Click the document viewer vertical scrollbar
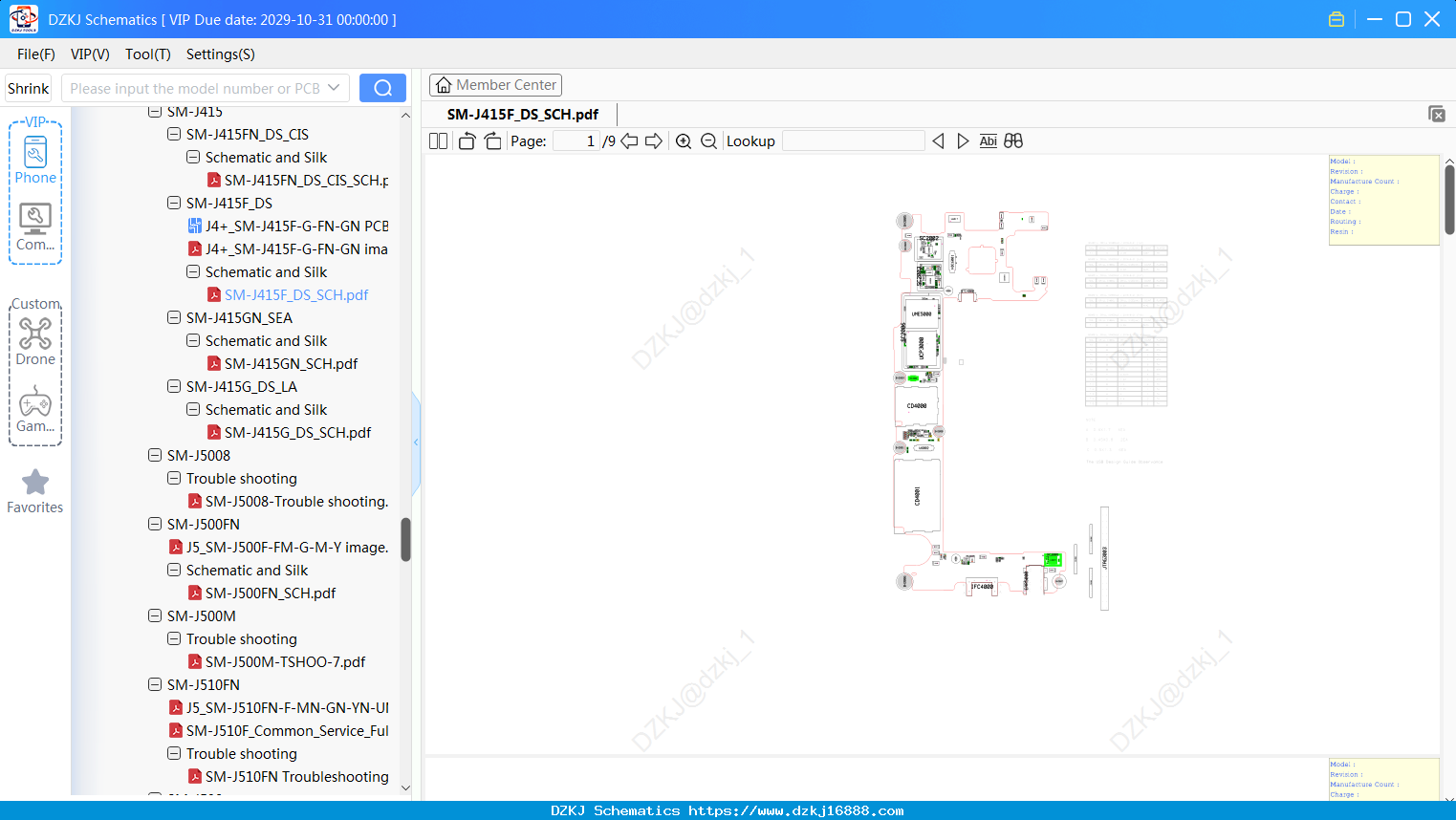1456x820 pixels. click(1449, 199)
